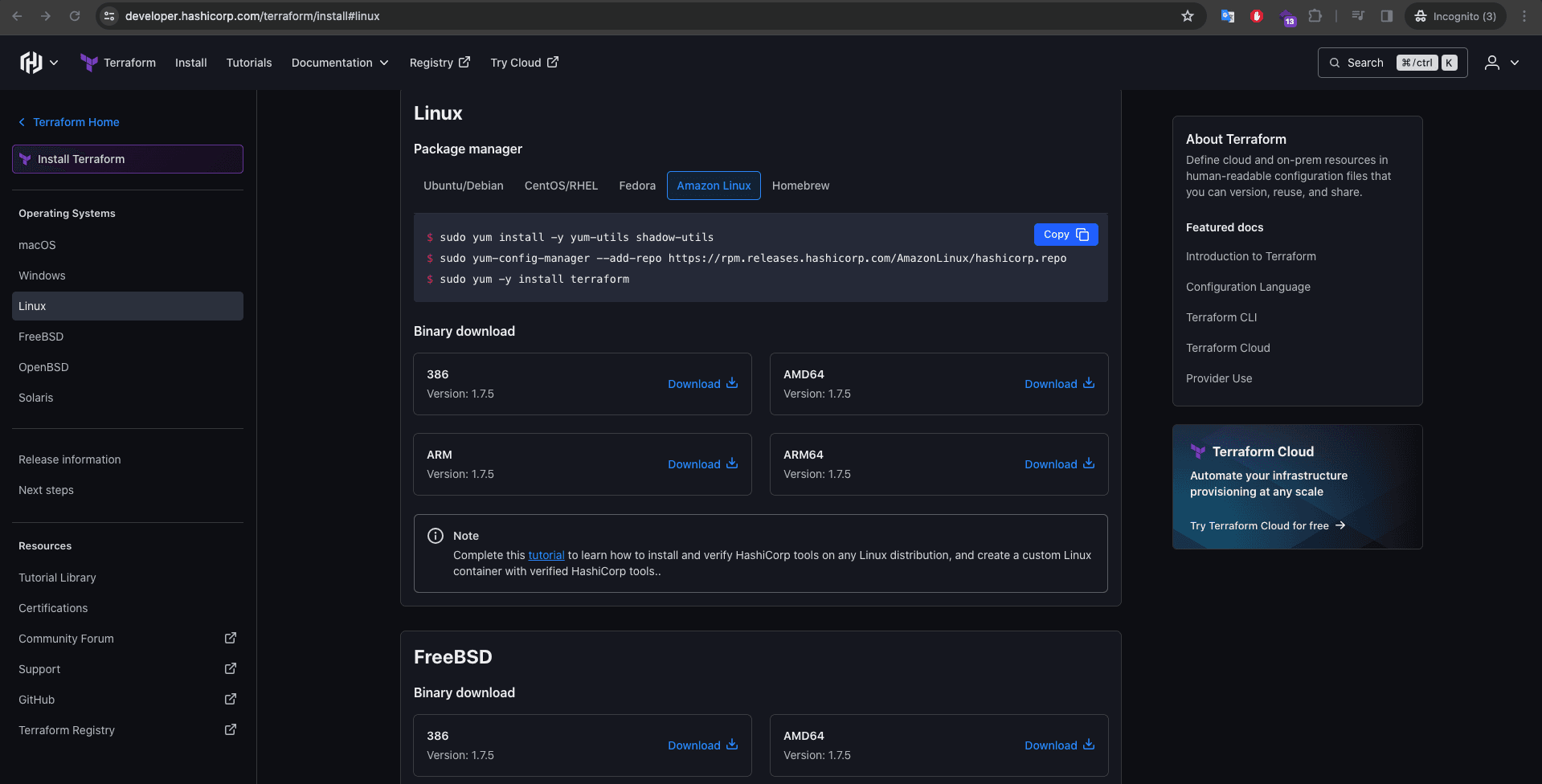Download Linux ARM64 binary
This screenshot has height=784, width=1542.
1059,464
